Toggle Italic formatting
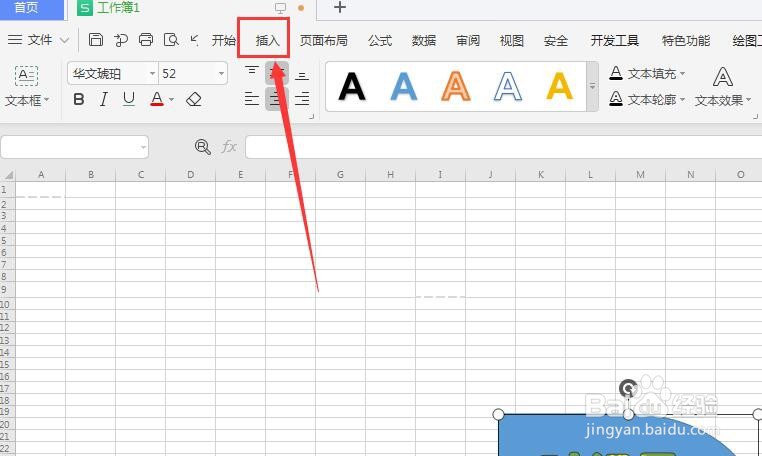The height and width of the screenshot is (456, 762). 104,100
